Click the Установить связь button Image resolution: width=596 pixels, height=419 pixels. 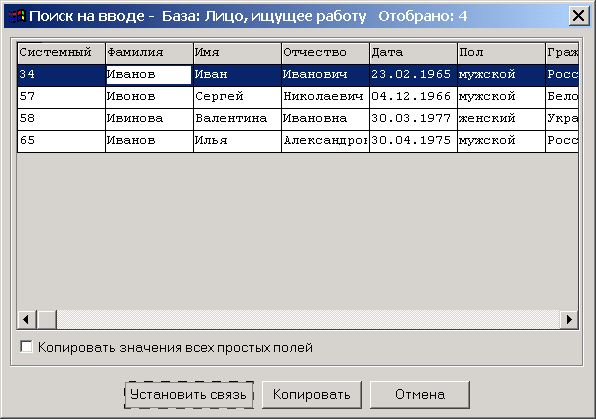click(189, 395)
